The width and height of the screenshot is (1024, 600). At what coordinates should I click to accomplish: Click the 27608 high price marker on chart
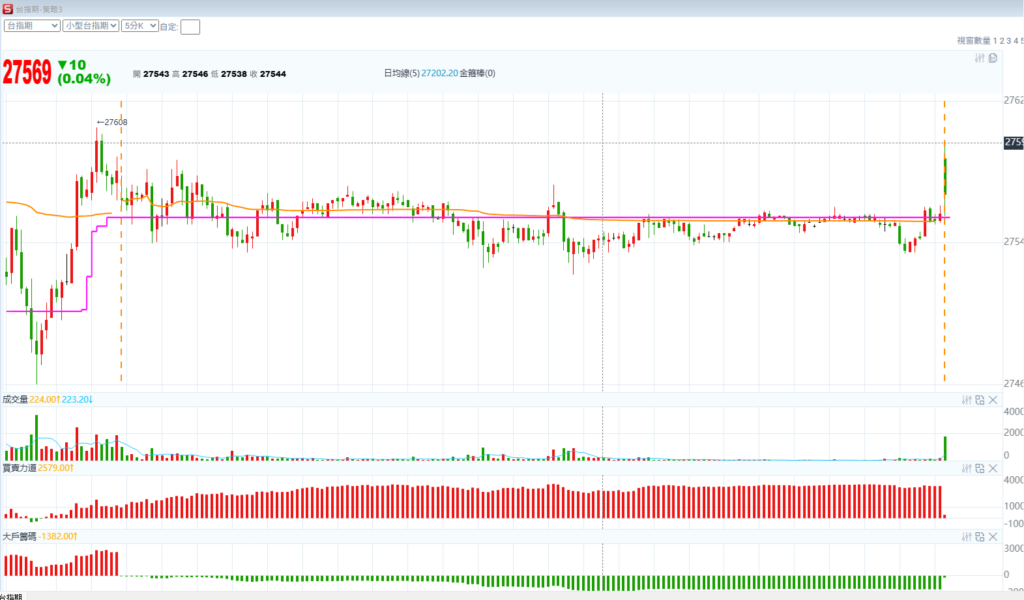(x=114, y=122)
